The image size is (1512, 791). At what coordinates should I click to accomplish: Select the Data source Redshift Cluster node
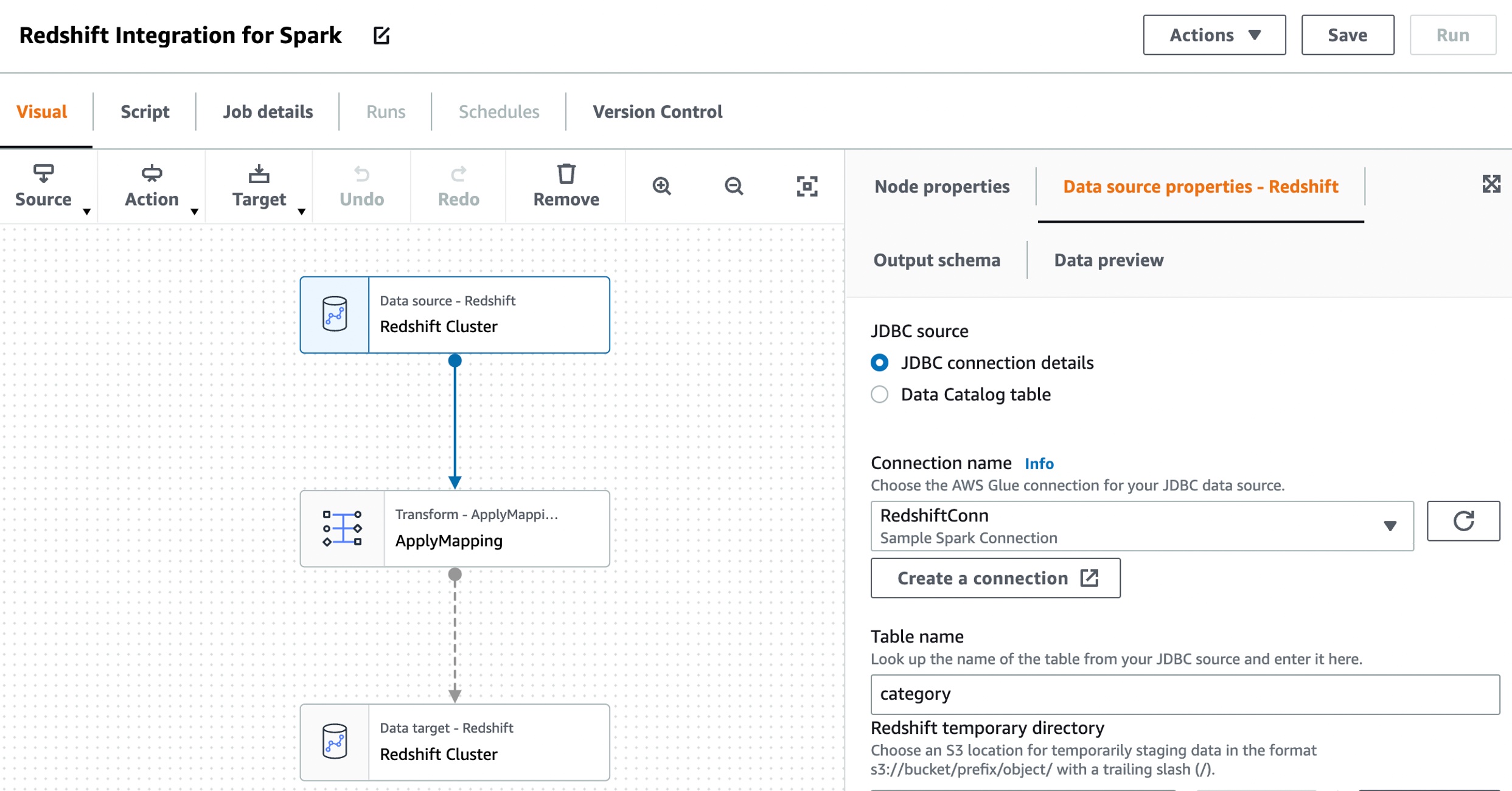pyautogui.click(x=455, y=315)
